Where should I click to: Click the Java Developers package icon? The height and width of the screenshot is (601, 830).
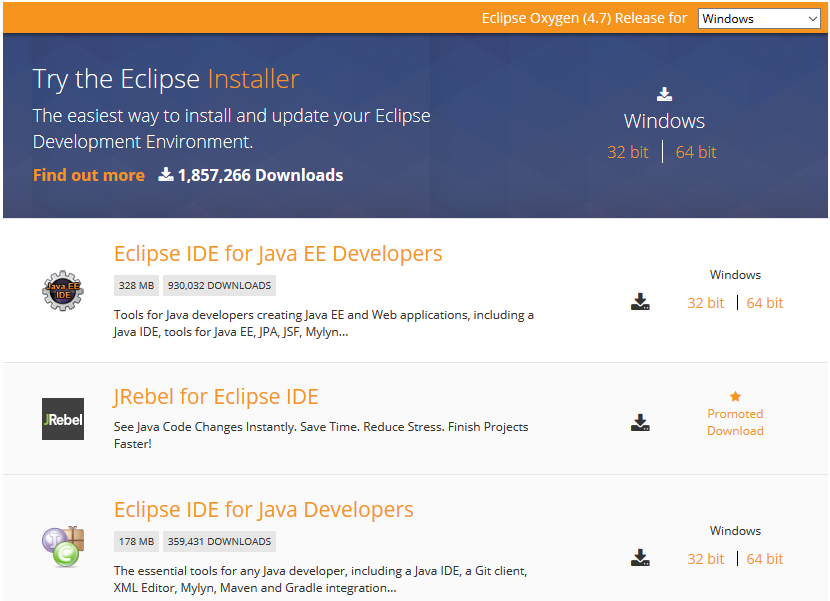coord(63,546)
